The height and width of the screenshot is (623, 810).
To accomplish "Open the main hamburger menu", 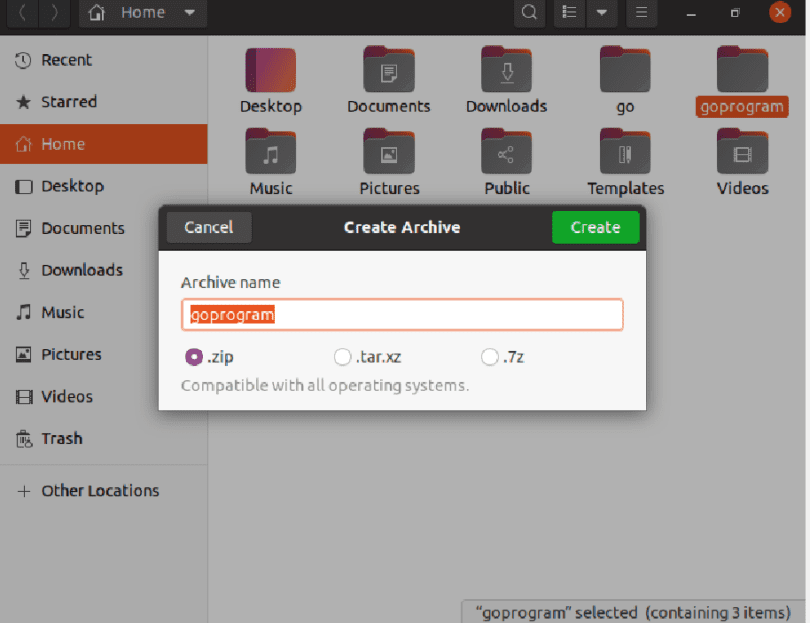I will point(641,13).
